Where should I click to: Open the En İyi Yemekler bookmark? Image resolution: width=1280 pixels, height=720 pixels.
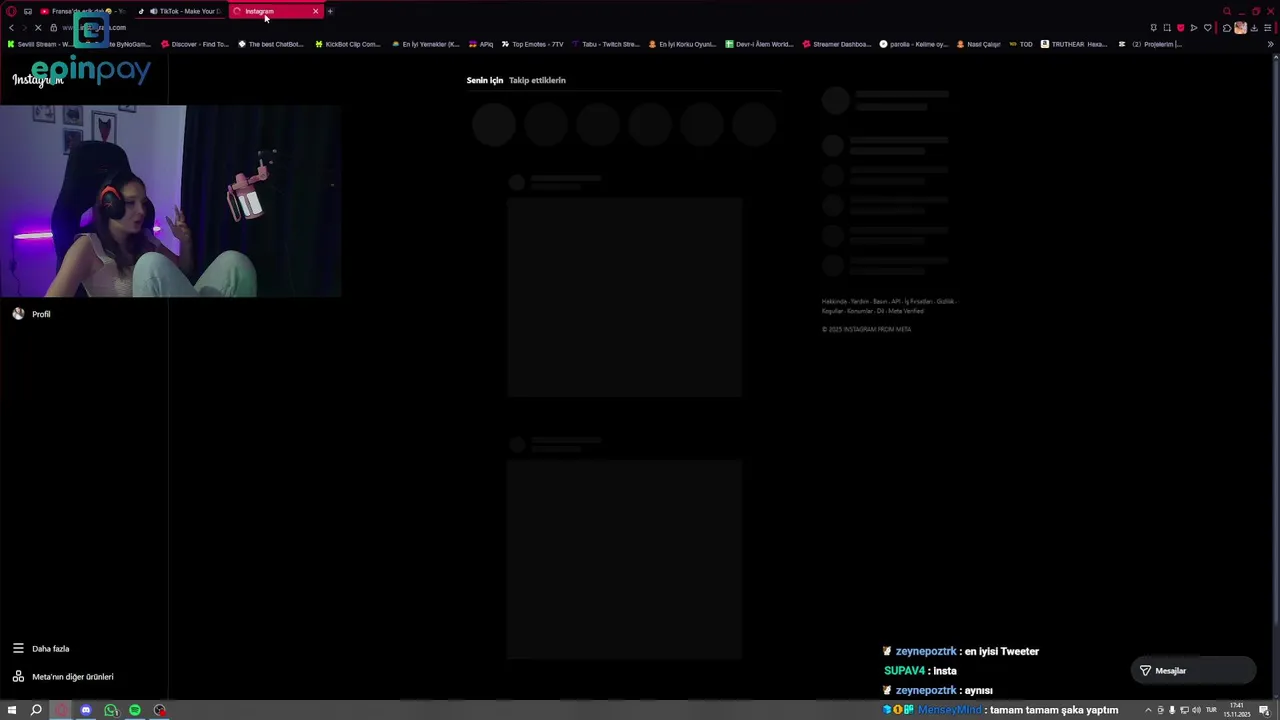coord(426,44)
